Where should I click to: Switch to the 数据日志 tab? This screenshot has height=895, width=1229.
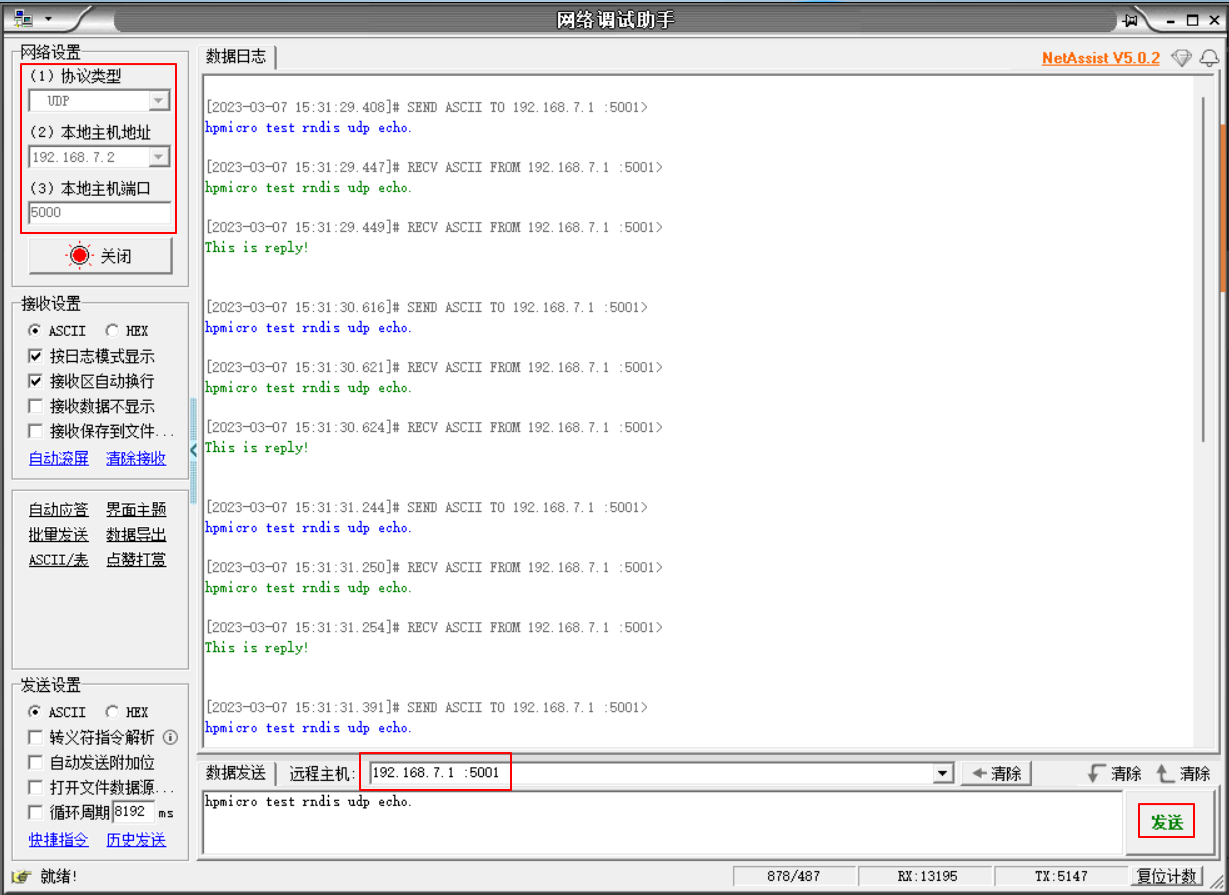pos(236,57)
